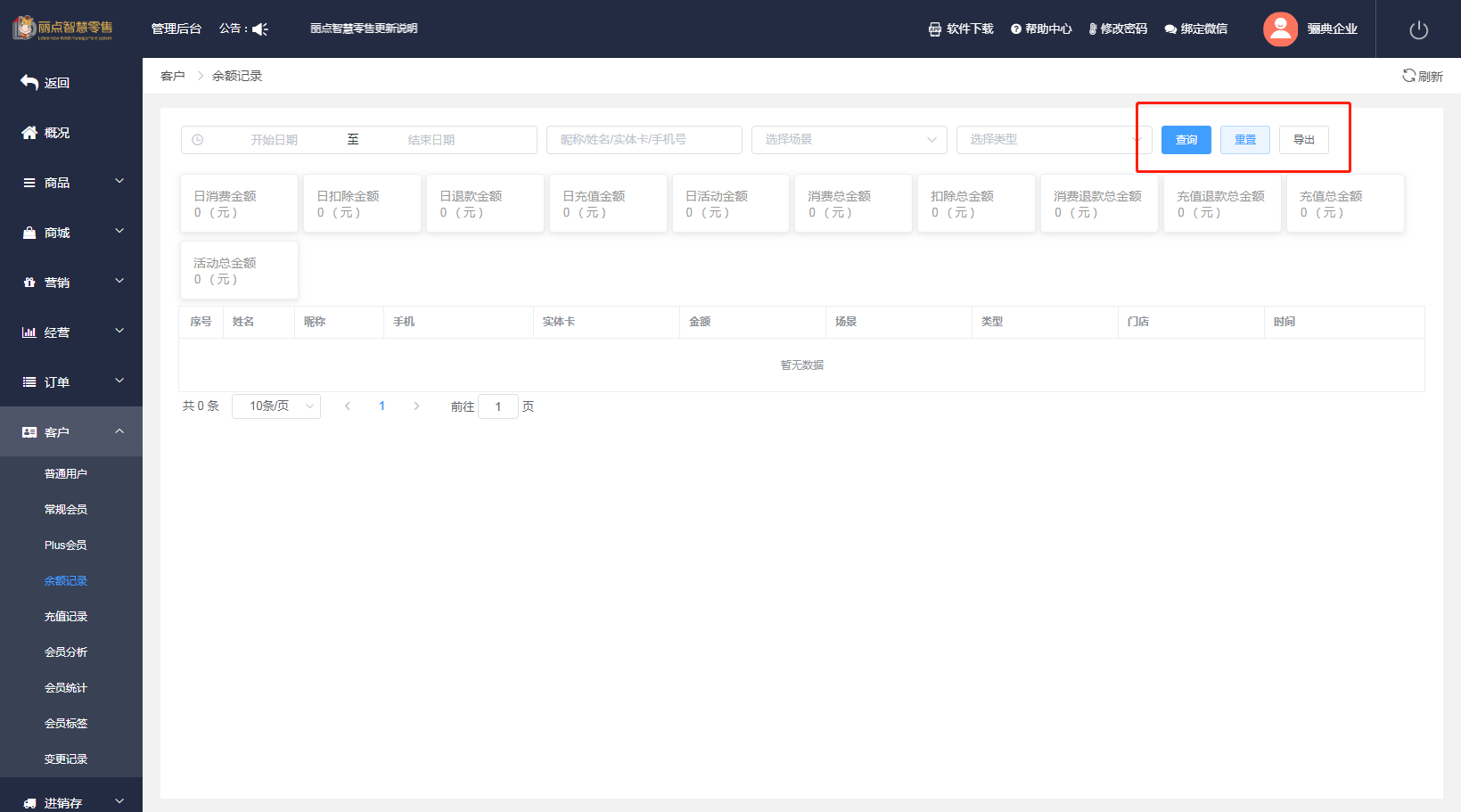Click the 结束日期 end date field
Viewport: 1461px width, 812px height.
pyautogui.click(x=431, y=140)
